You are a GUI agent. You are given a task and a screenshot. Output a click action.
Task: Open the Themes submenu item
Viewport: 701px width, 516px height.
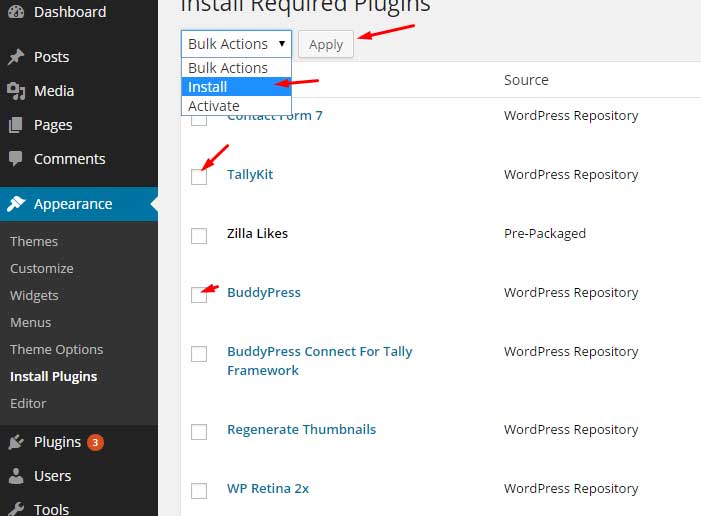(x=34, y=241)
